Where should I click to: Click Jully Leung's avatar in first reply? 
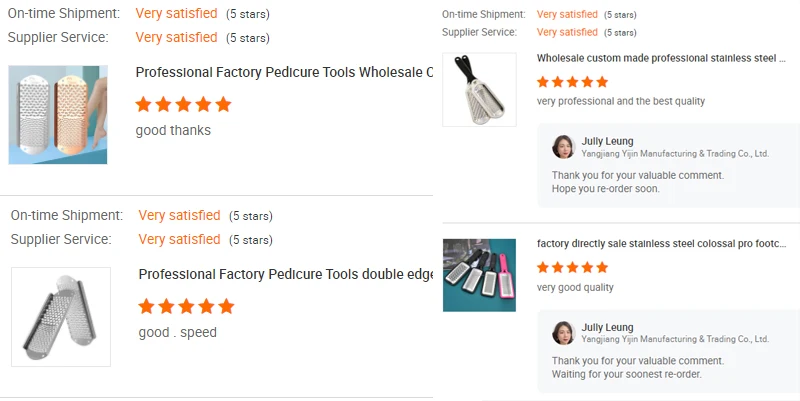[563, 147]
